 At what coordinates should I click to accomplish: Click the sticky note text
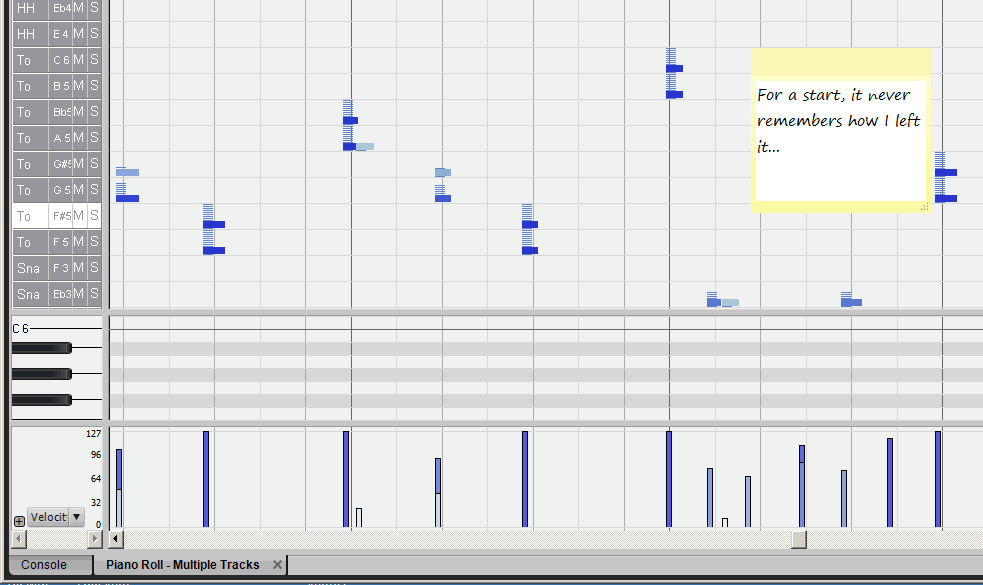coord(838,121)
